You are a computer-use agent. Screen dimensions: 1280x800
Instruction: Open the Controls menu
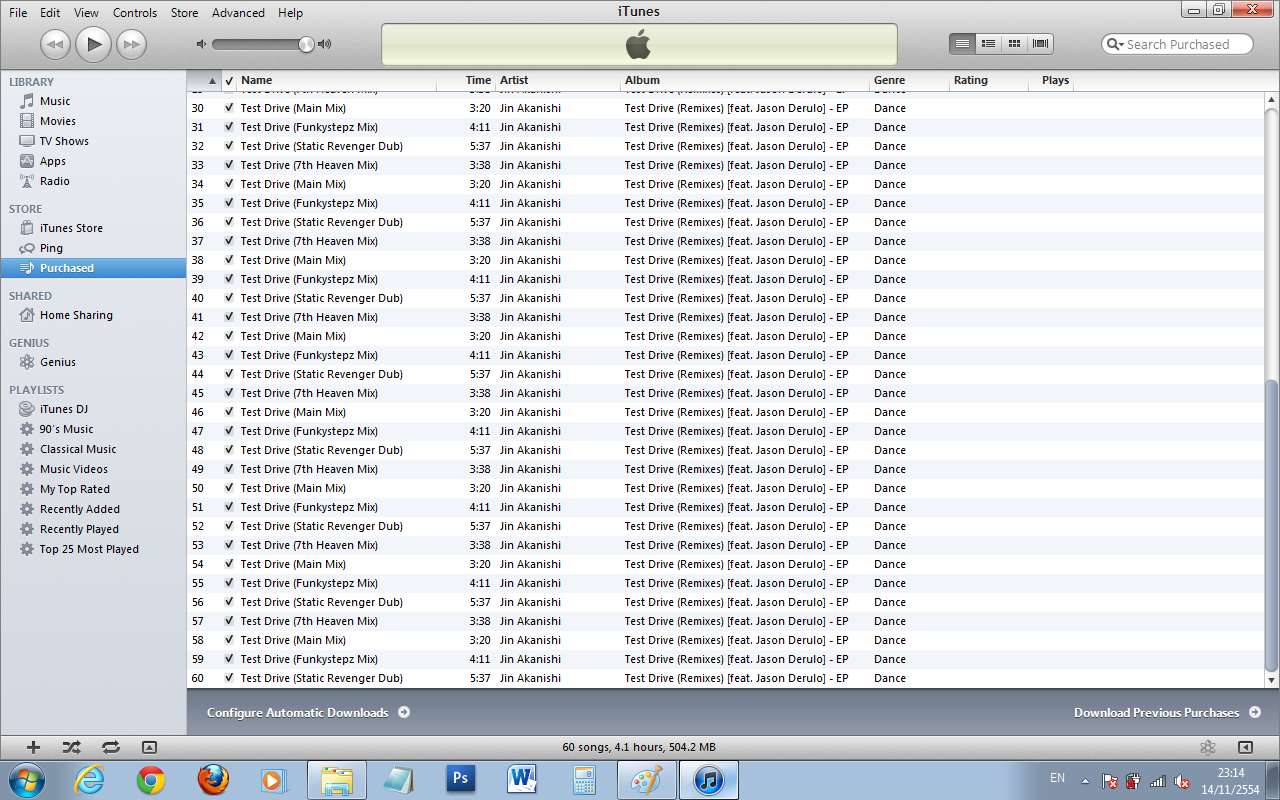pos(135,13)
